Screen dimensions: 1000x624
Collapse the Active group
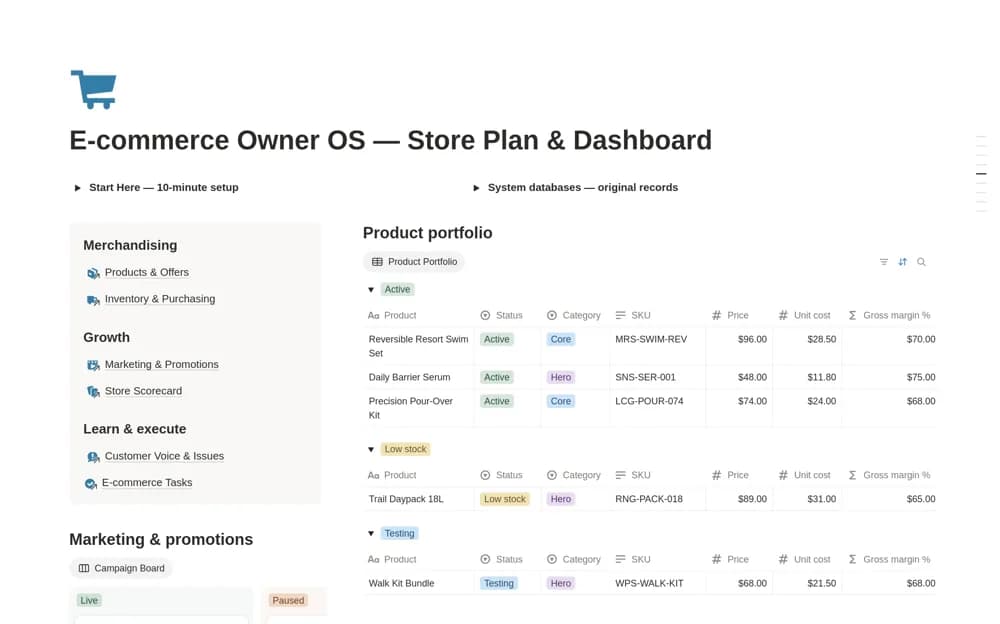coord(371,290)
